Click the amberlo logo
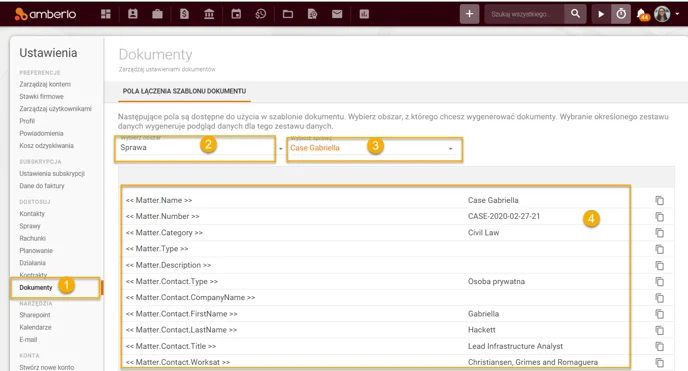Image resolution: width=688 pixels, height=371 pixels. (x=45, y=14)
